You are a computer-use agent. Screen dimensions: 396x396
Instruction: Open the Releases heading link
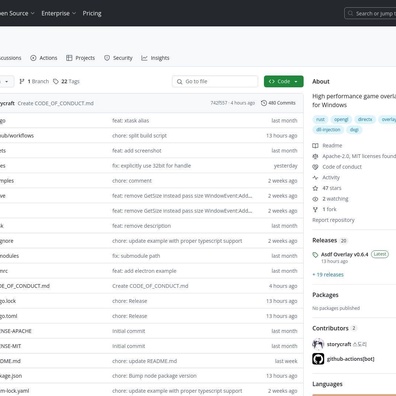(325, 240)
